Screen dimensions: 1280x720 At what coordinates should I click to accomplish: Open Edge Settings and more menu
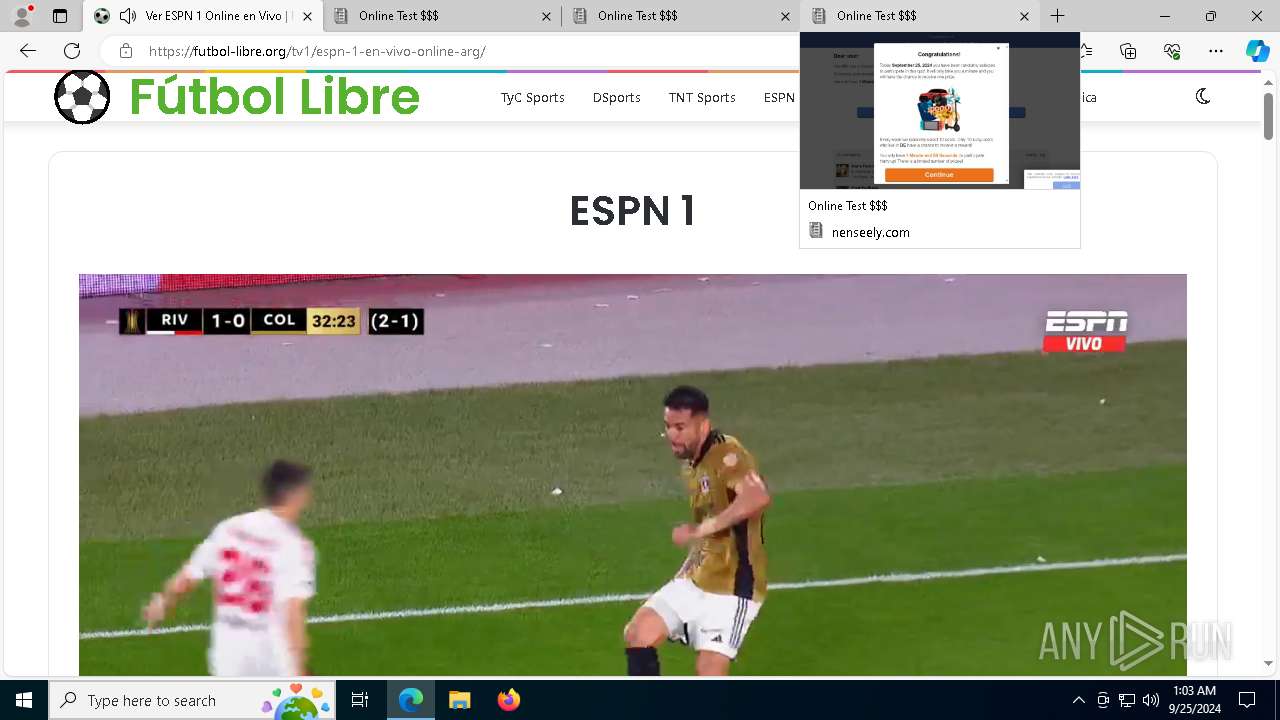click(1215, 51)
